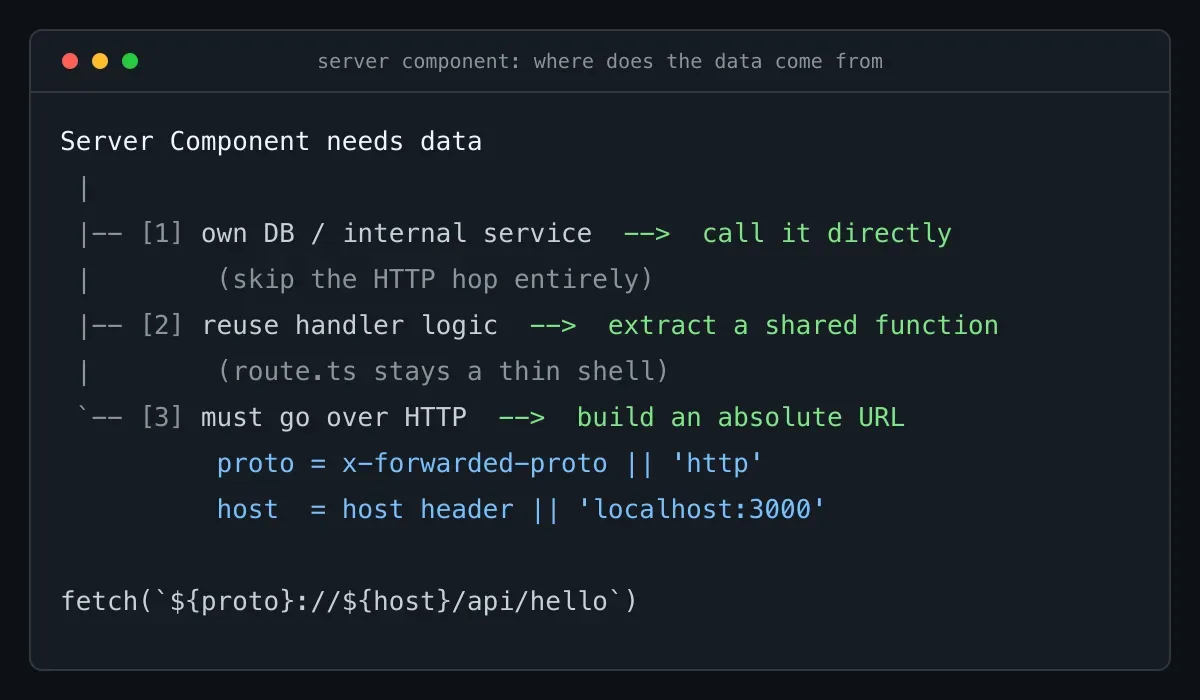
Task: Click the green text 'extract a shared function'
Action: point(803,325)
